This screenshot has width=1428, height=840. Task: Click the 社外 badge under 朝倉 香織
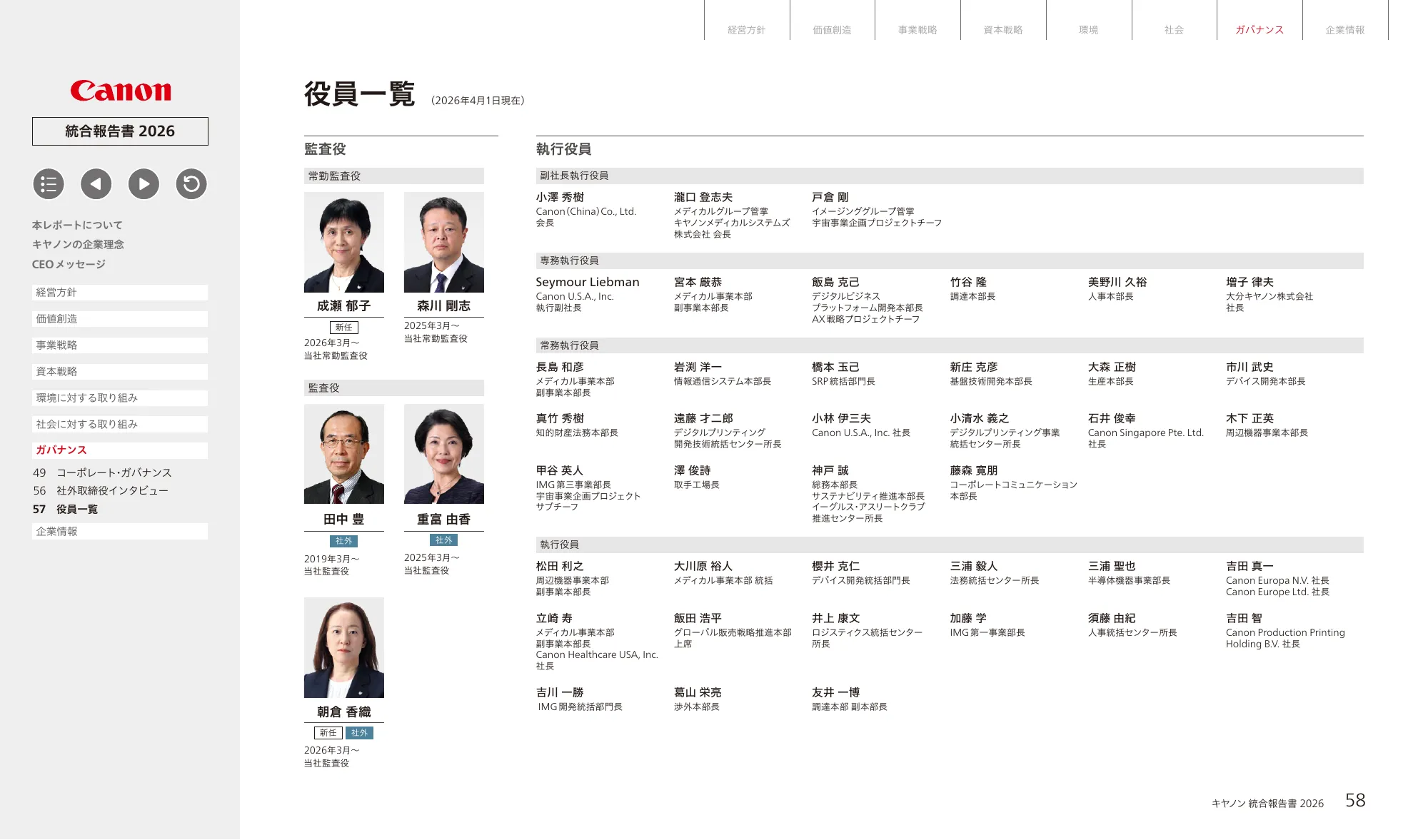coord(359,733)
